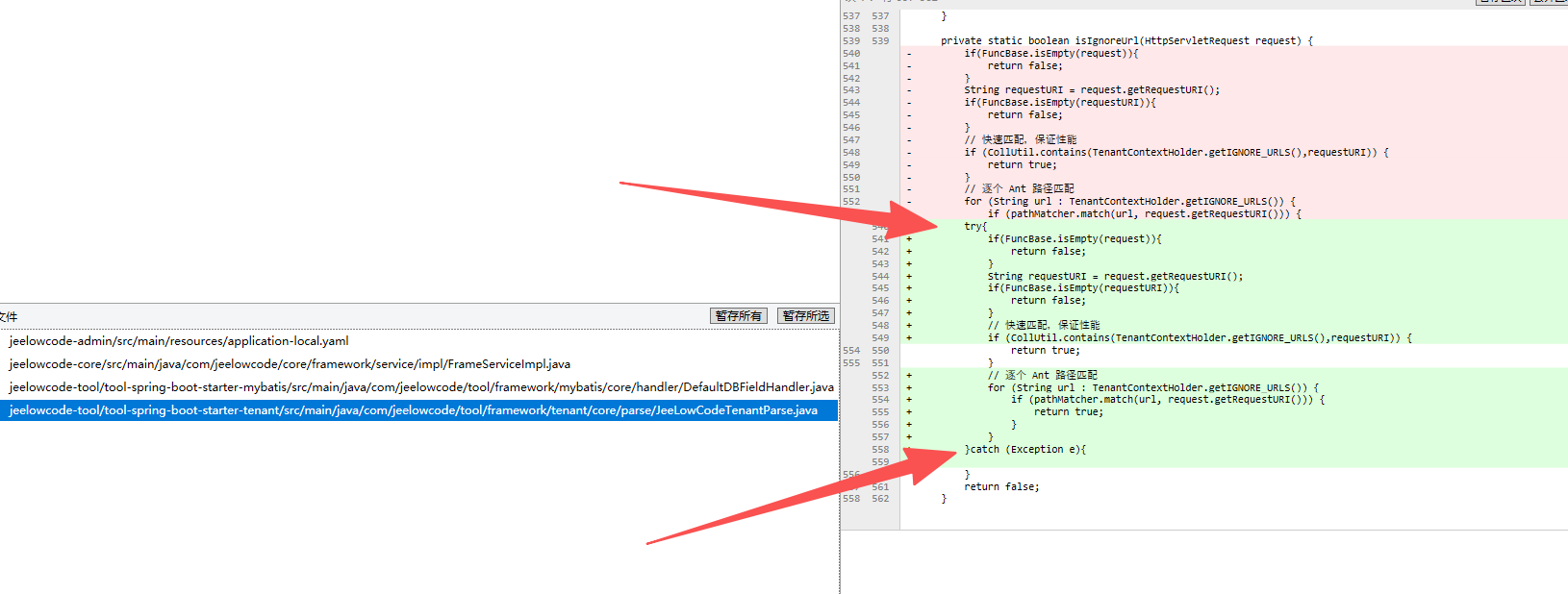Click the isIgnoreUrl method signature line

pyautogui.click(x=1125, y=41)
